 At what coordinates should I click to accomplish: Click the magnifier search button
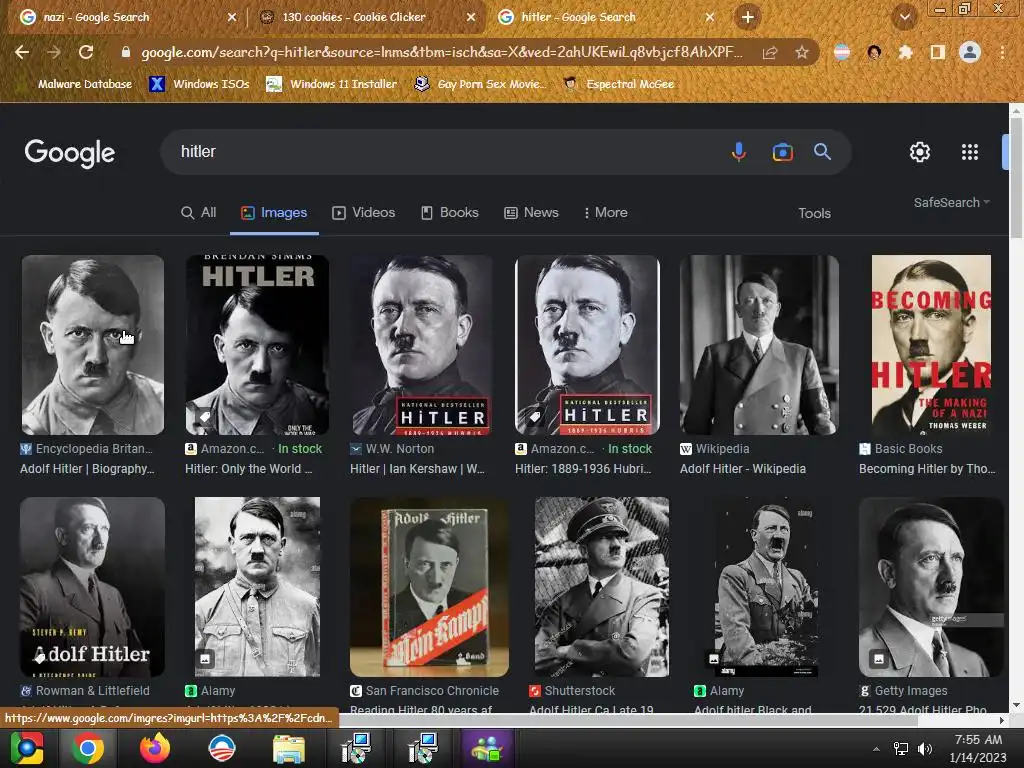tap(822, 152)
